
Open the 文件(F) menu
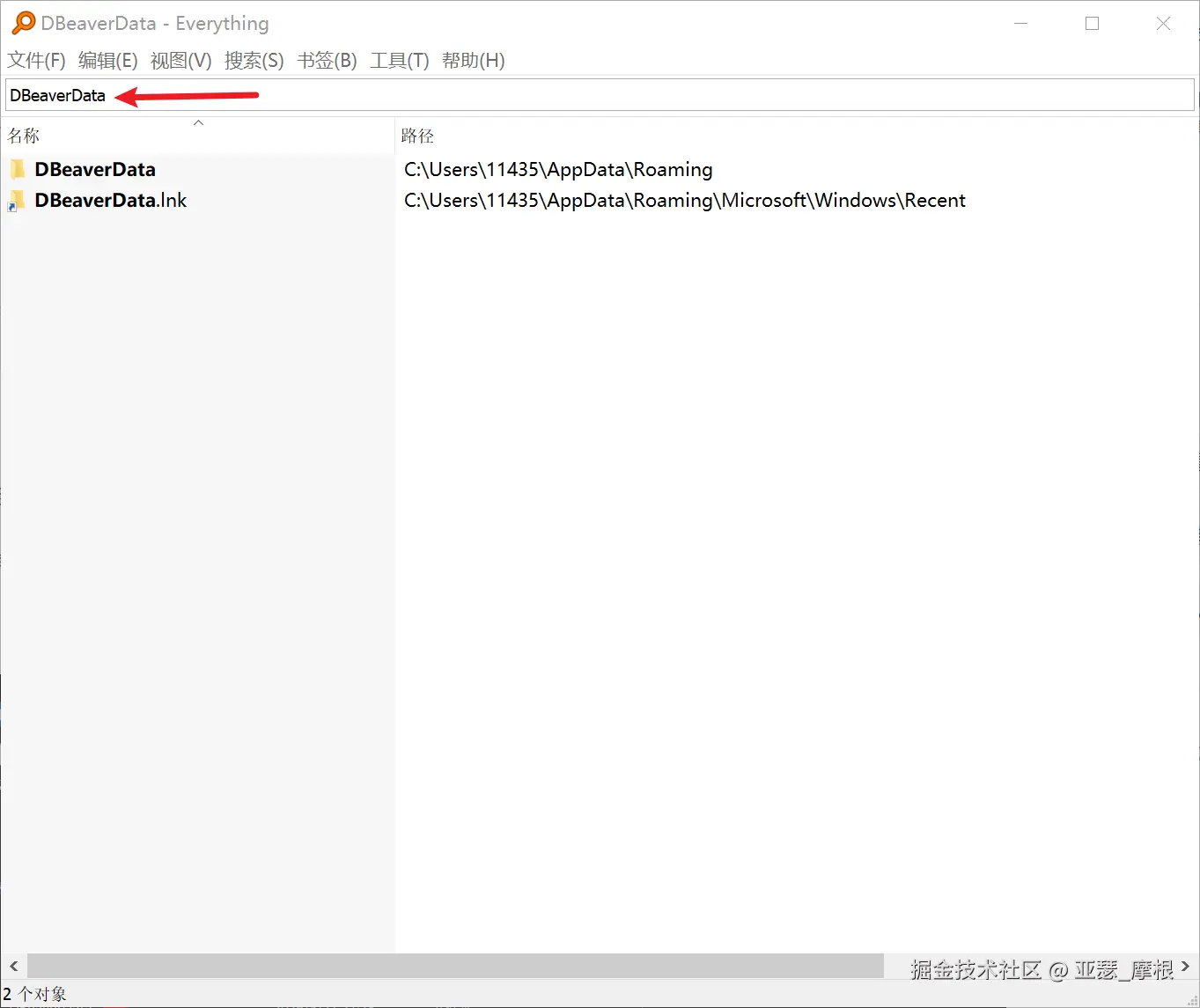click(37, 60)
